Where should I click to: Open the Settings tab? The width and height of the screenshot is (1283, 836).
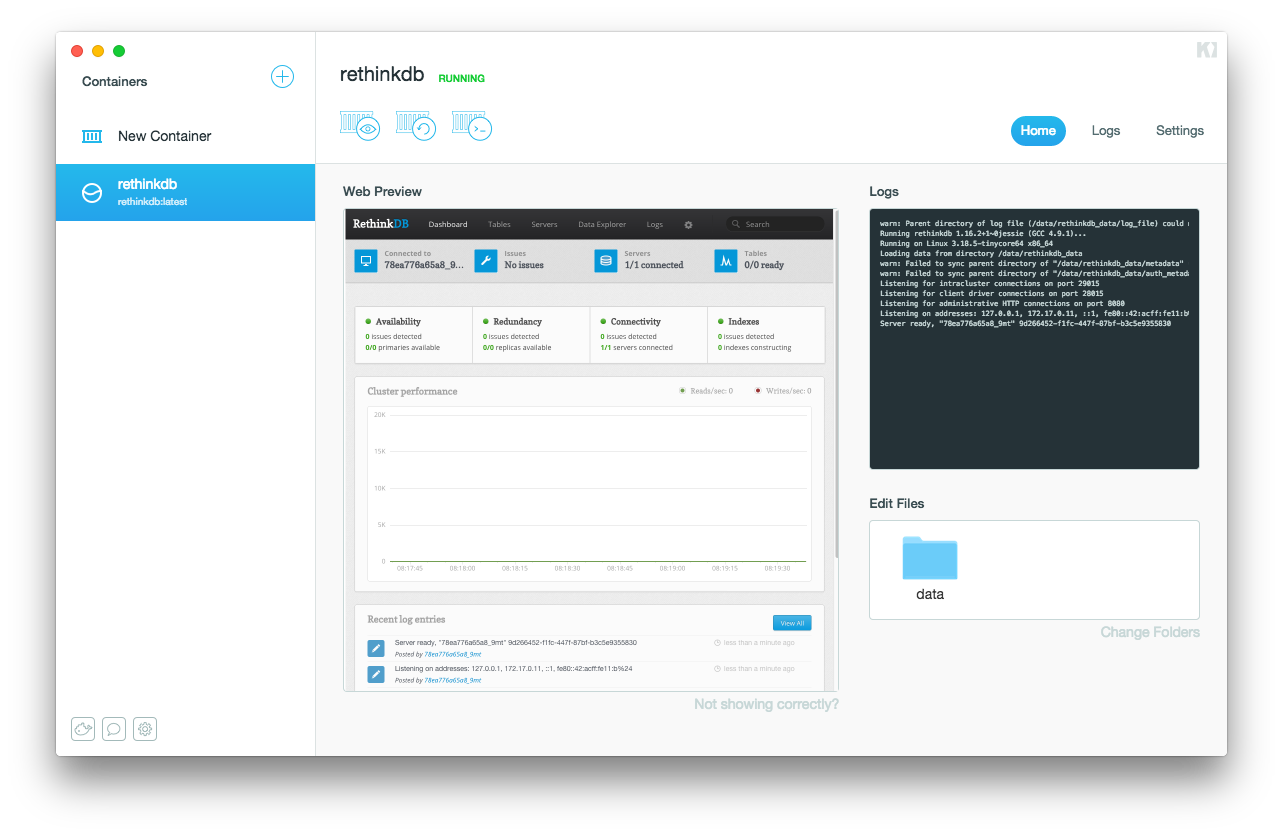pos(1179,131)
